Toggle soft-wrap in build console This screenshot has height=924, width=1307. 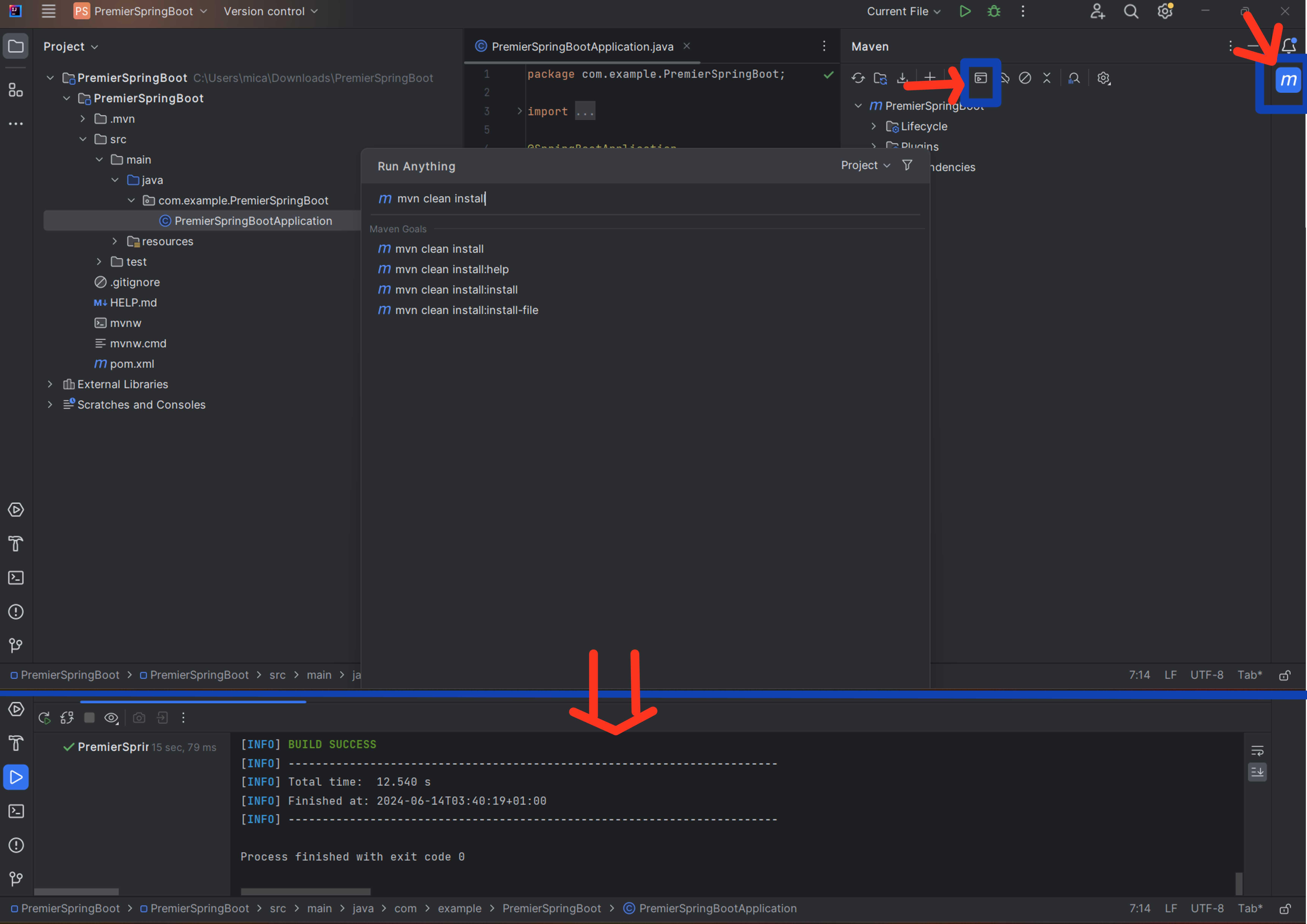pos(1257,751)
